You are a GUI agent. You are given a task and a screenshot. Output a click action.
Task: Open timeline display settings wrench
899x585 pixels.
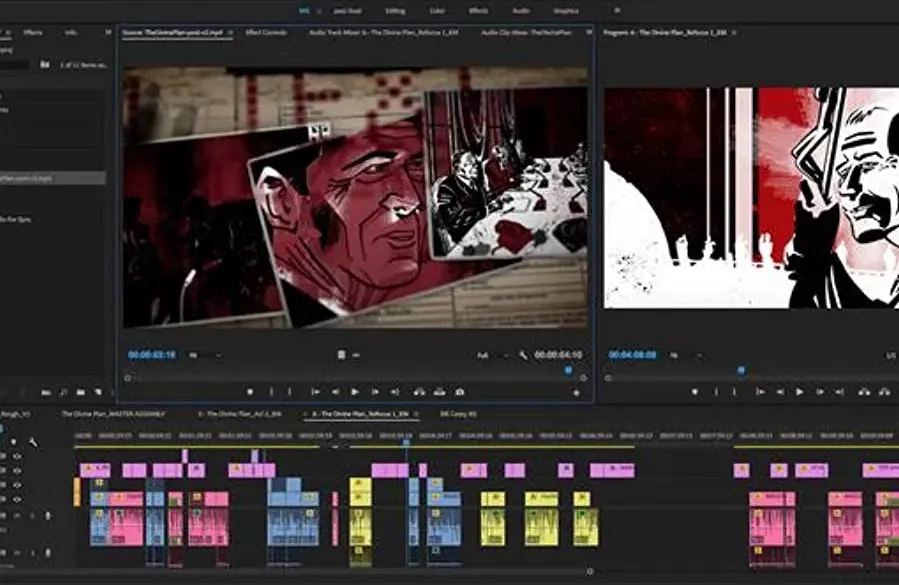33,442
